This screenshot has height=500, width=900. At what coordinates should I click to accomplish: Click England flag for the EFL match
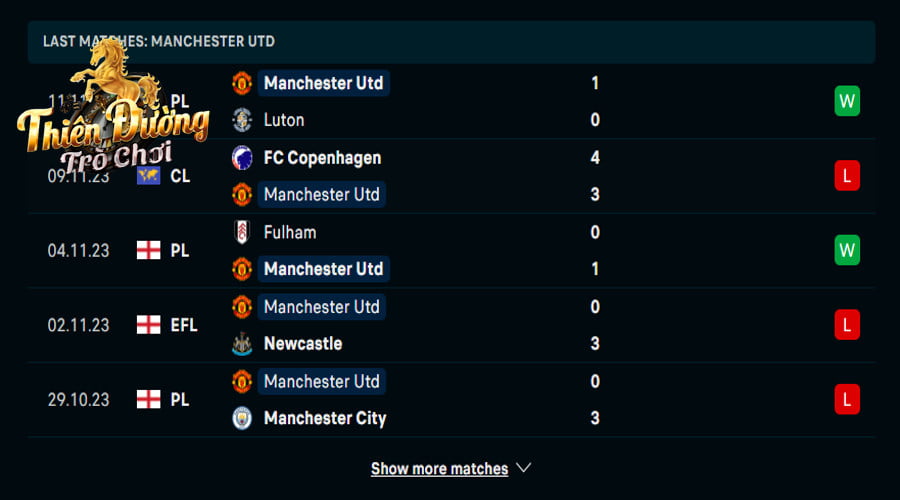(x=149, y=325)
